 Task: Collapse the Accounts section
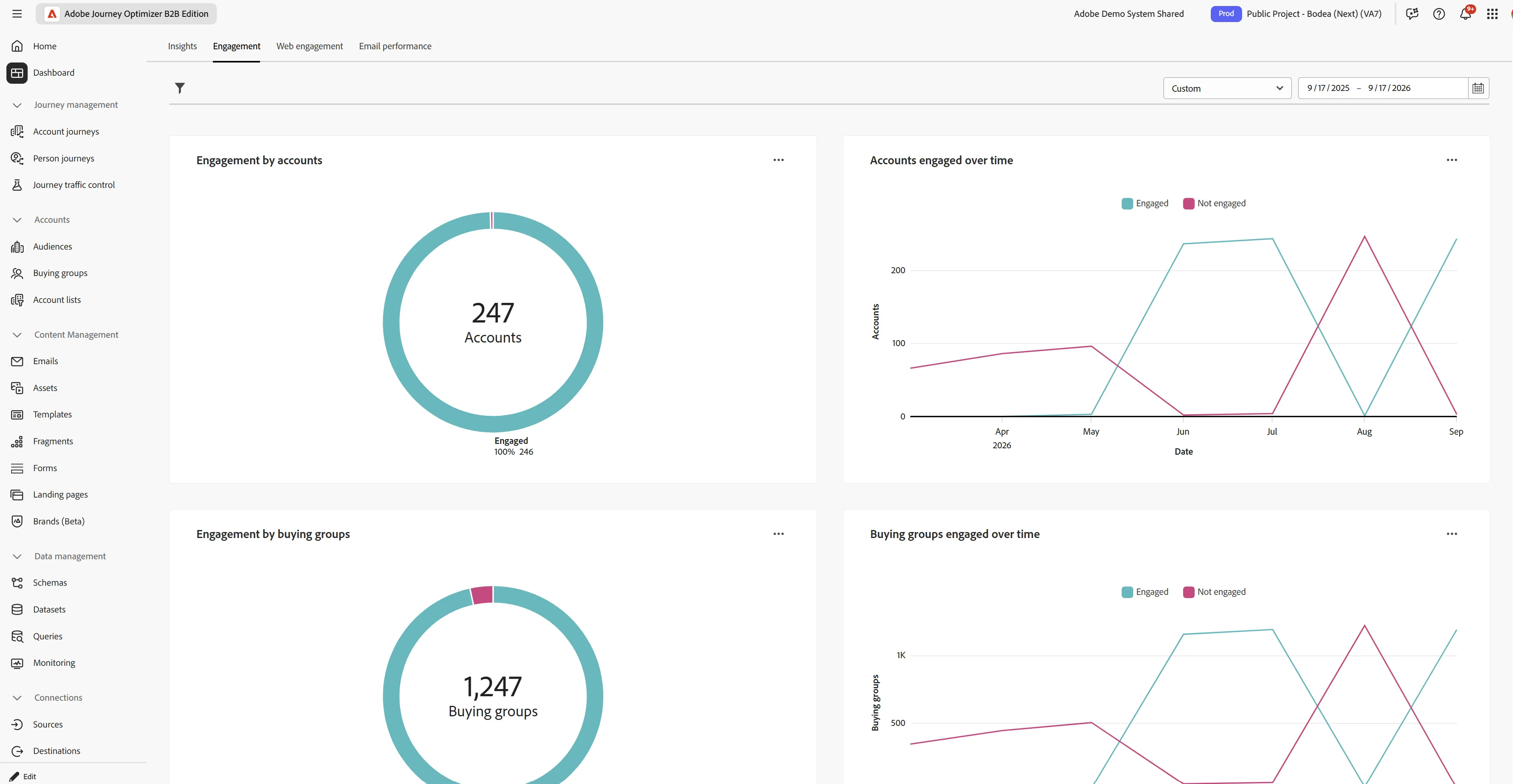pos(17,220)
